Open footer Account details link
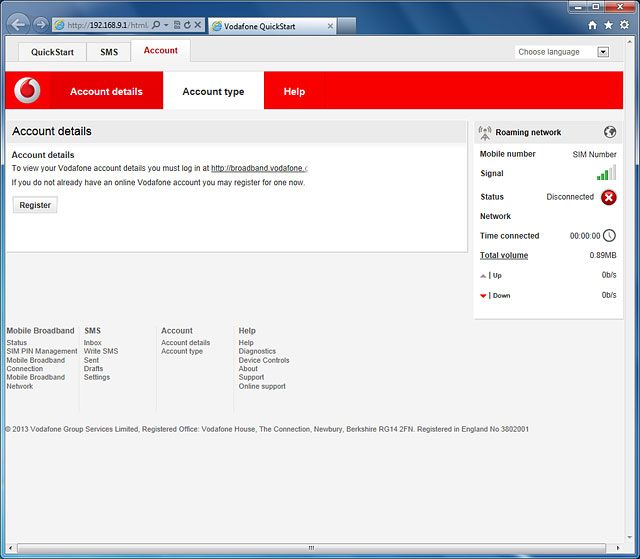Screen dimensions: 640x559 (x=186, y=343)
